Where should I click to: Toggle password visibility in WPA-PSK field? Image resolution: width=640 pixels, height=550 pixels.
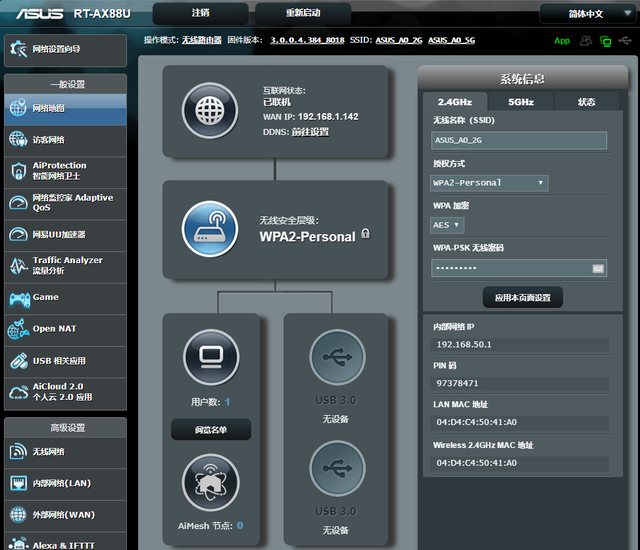point(598,268)
